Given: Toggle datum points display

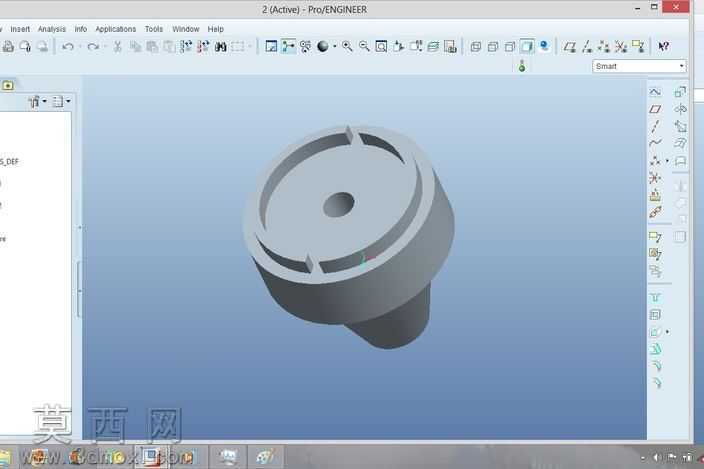Looking at the screenshot, I should coord(604,46).
